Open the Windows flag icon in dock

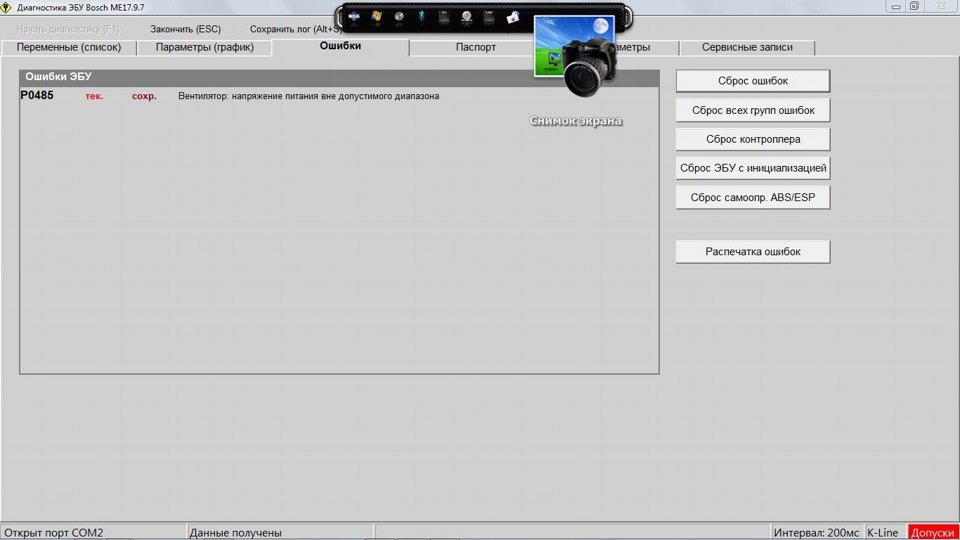[377, 17]
